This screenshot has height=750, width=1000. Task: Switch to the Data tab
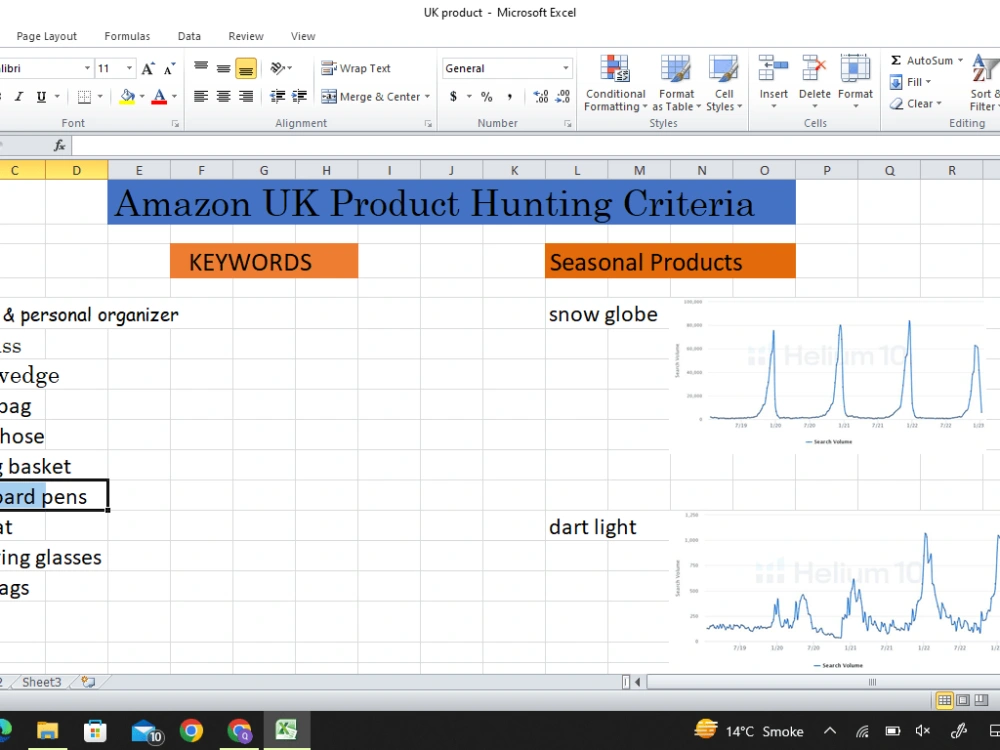(x=189, y=36)
